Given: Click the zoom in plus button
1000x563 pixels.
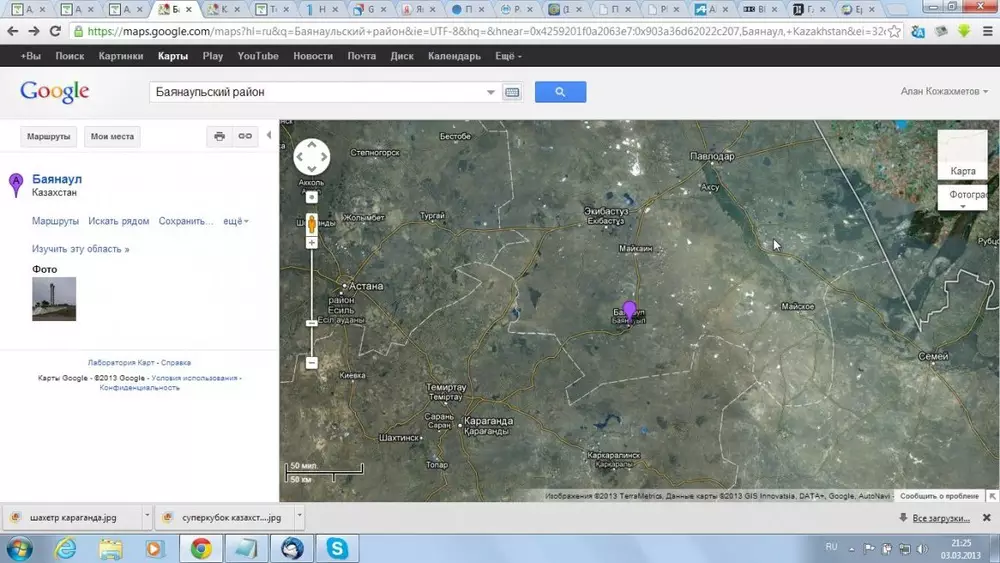Looking at the screenshot, I should coord(312,243).
